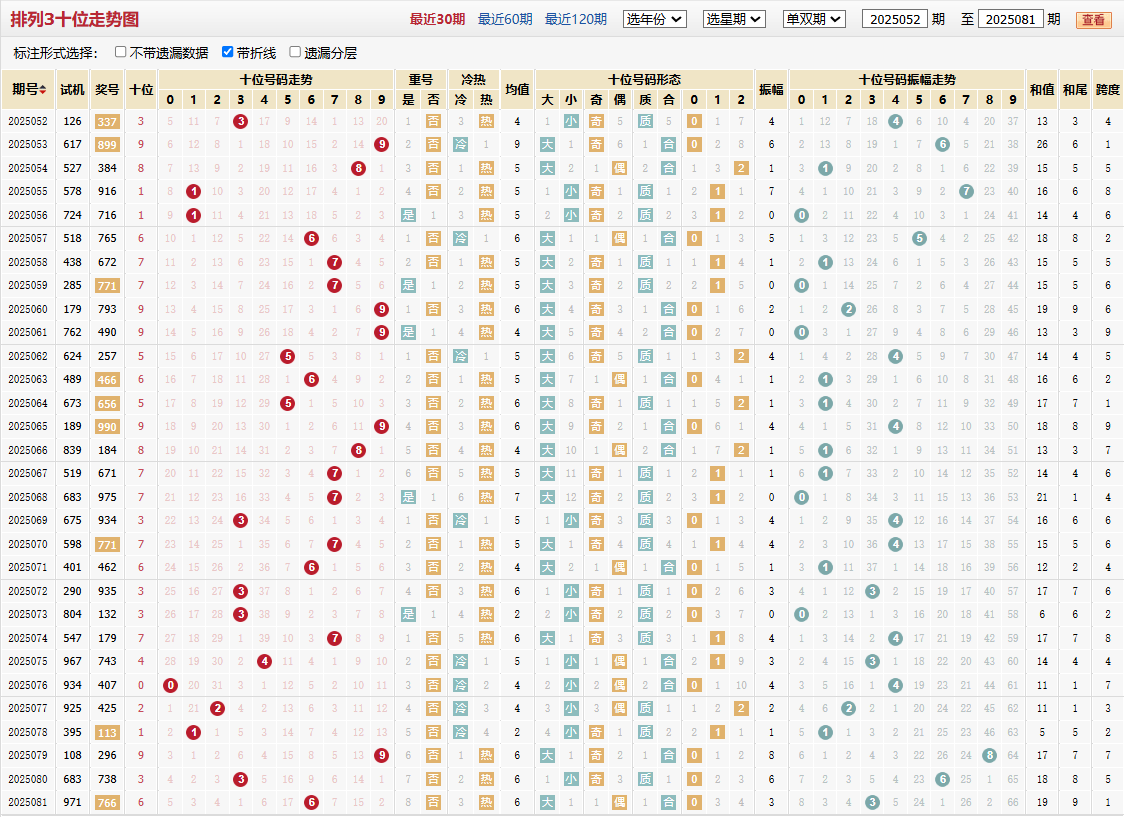Image resolution: width=1124 pixels, height=817 pixels.
Task: Click the 查看 button
Action: tap(1093, 20)
